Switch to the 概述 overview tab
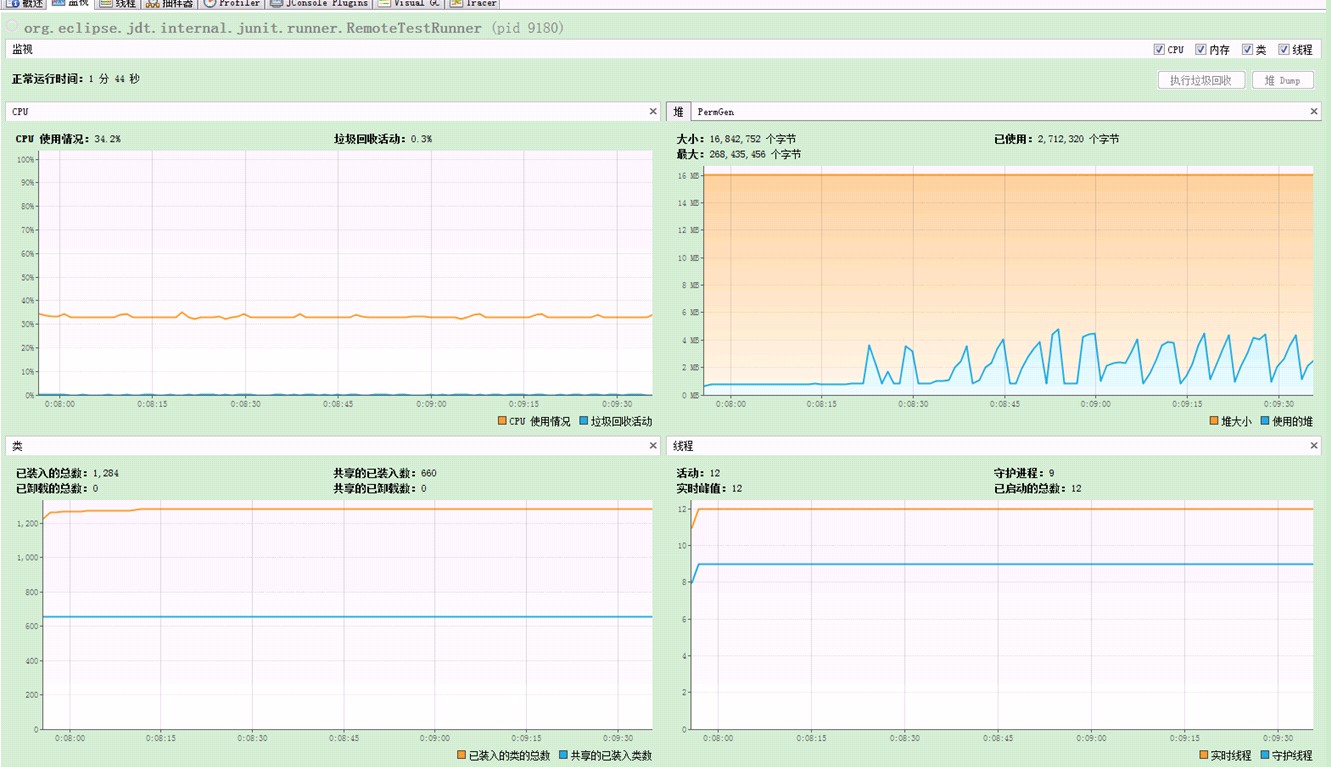1331x767 pixels. click(x=25, y=3)
